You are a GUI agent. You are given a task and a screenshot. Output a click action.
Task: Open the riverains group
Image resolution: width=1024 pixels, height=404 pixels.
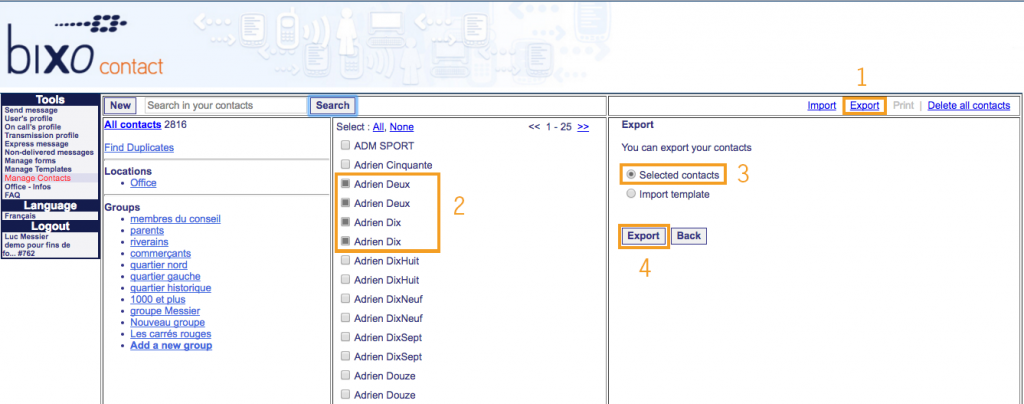coord(149,241)
